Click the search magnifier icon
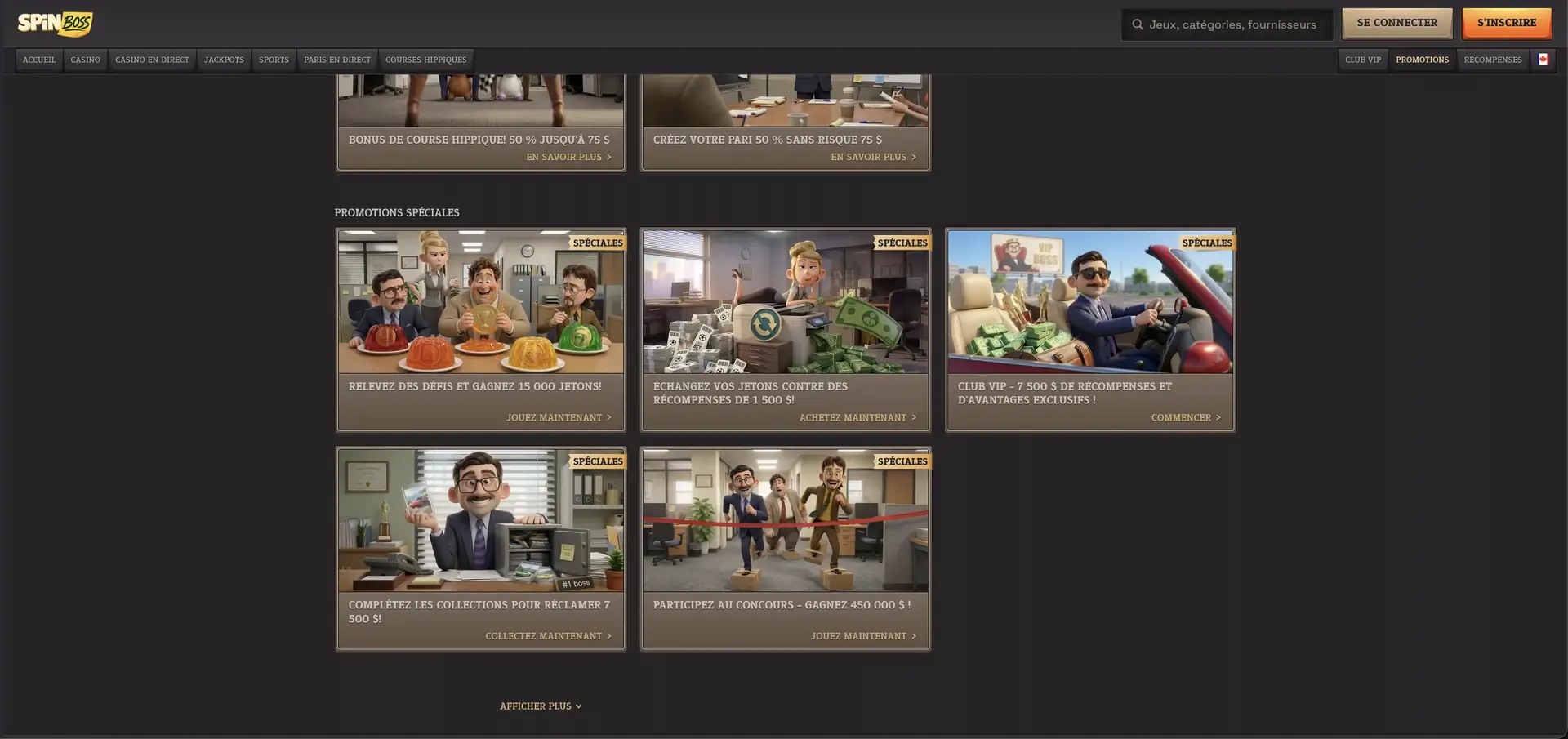Image resolution: width=1568 pixels, height=739 pixels. pyautogui.click(x=1137, y=24)
